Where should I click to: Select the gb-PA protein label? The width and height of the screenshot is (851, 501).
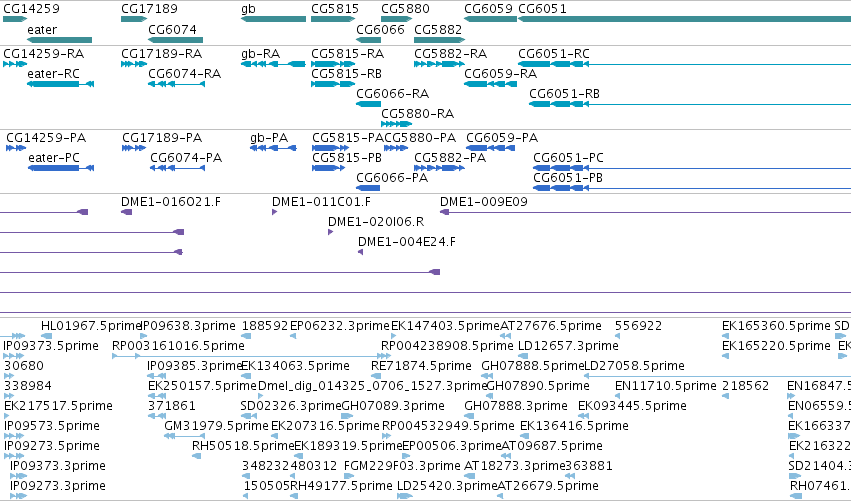click(269, 138)
